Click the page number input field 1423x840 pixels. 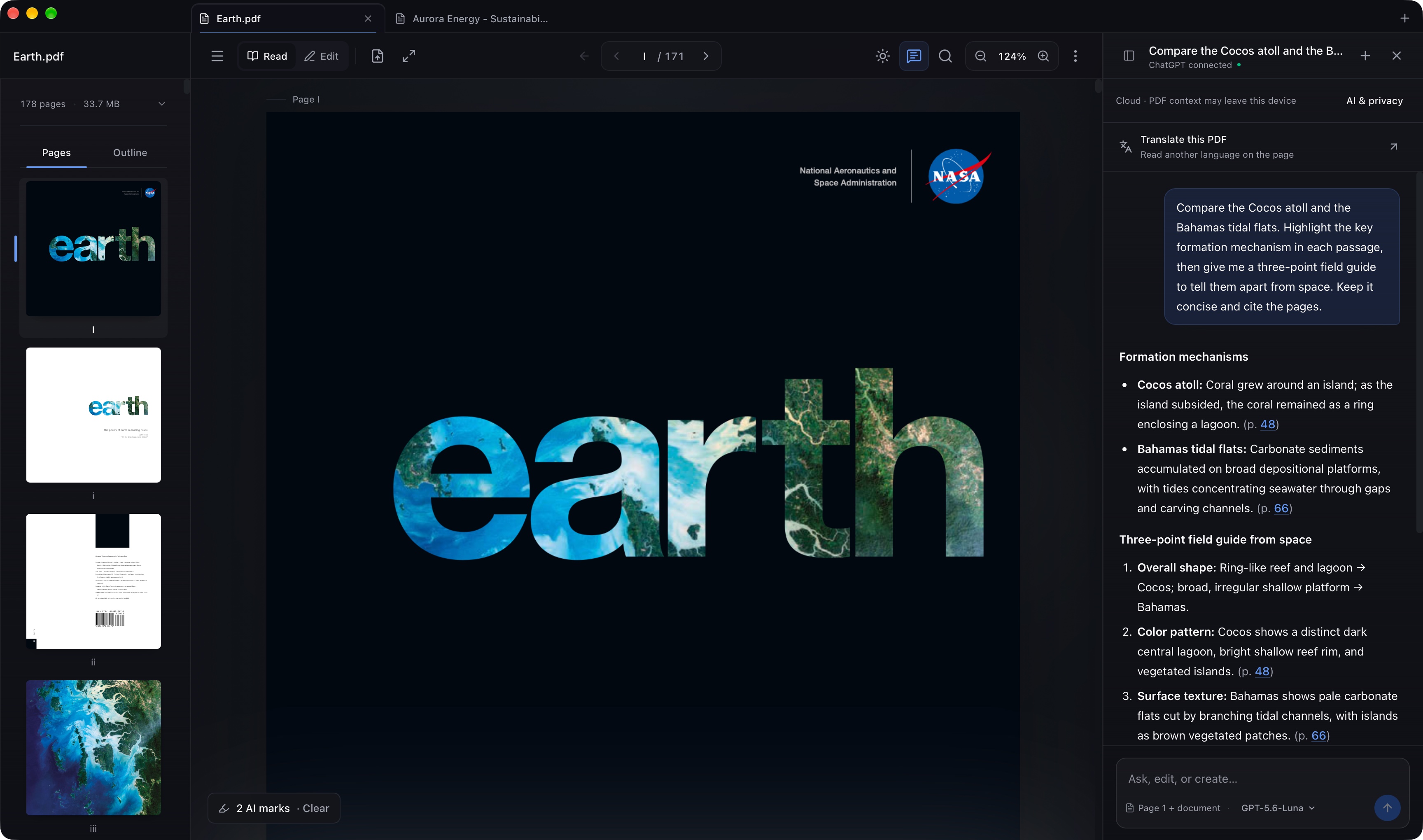pos(644,56)
